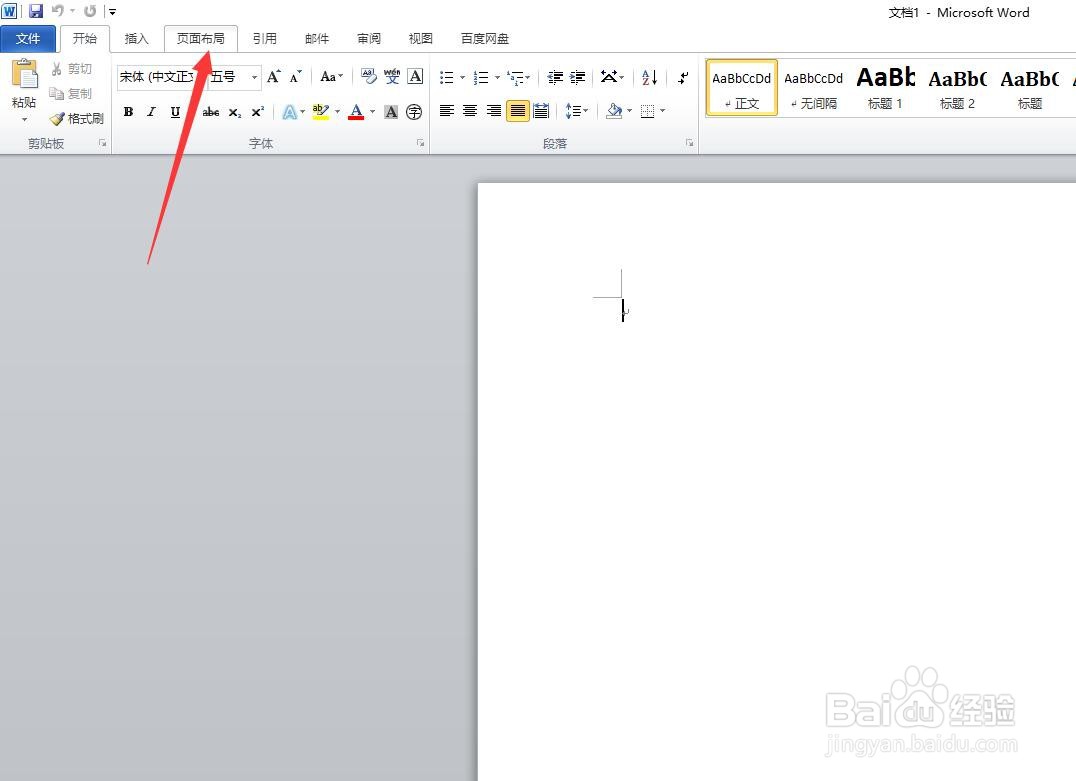This screenshot has height=781, width=1076.
Task: Select the 正文 (Normal) style
Action: [742, 88]
